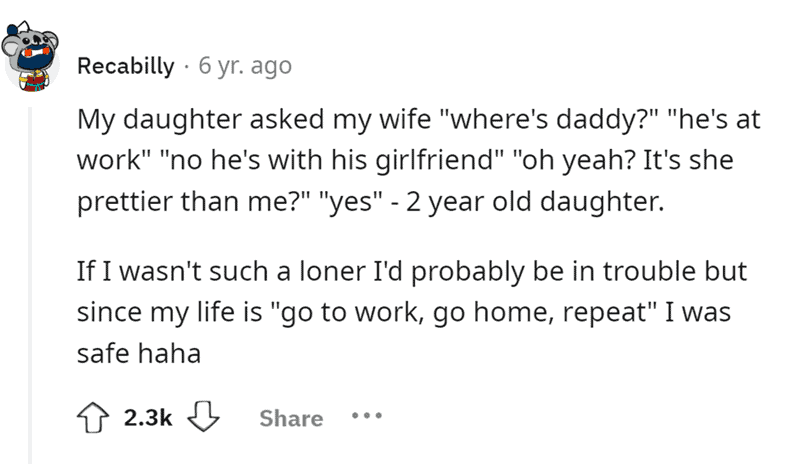Upvote the Recabilly comment
This screenshot has height=464, width=800.
pyautogui.click(x=95, y=418)
